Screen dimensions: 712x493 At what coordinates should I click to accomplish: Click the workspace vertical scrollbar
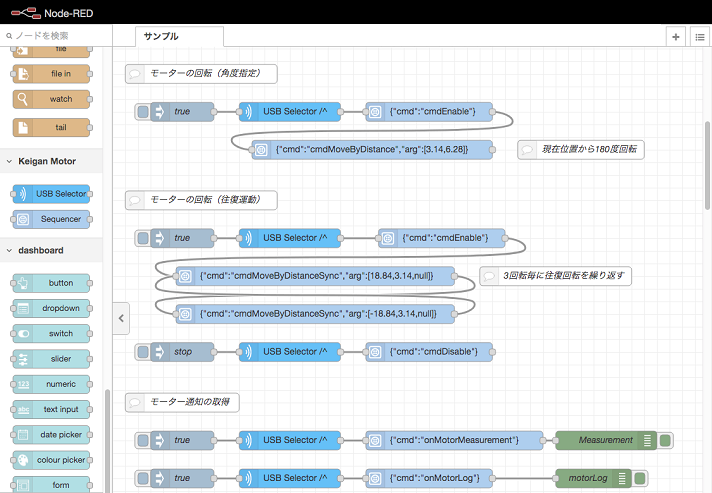[708, 166]
